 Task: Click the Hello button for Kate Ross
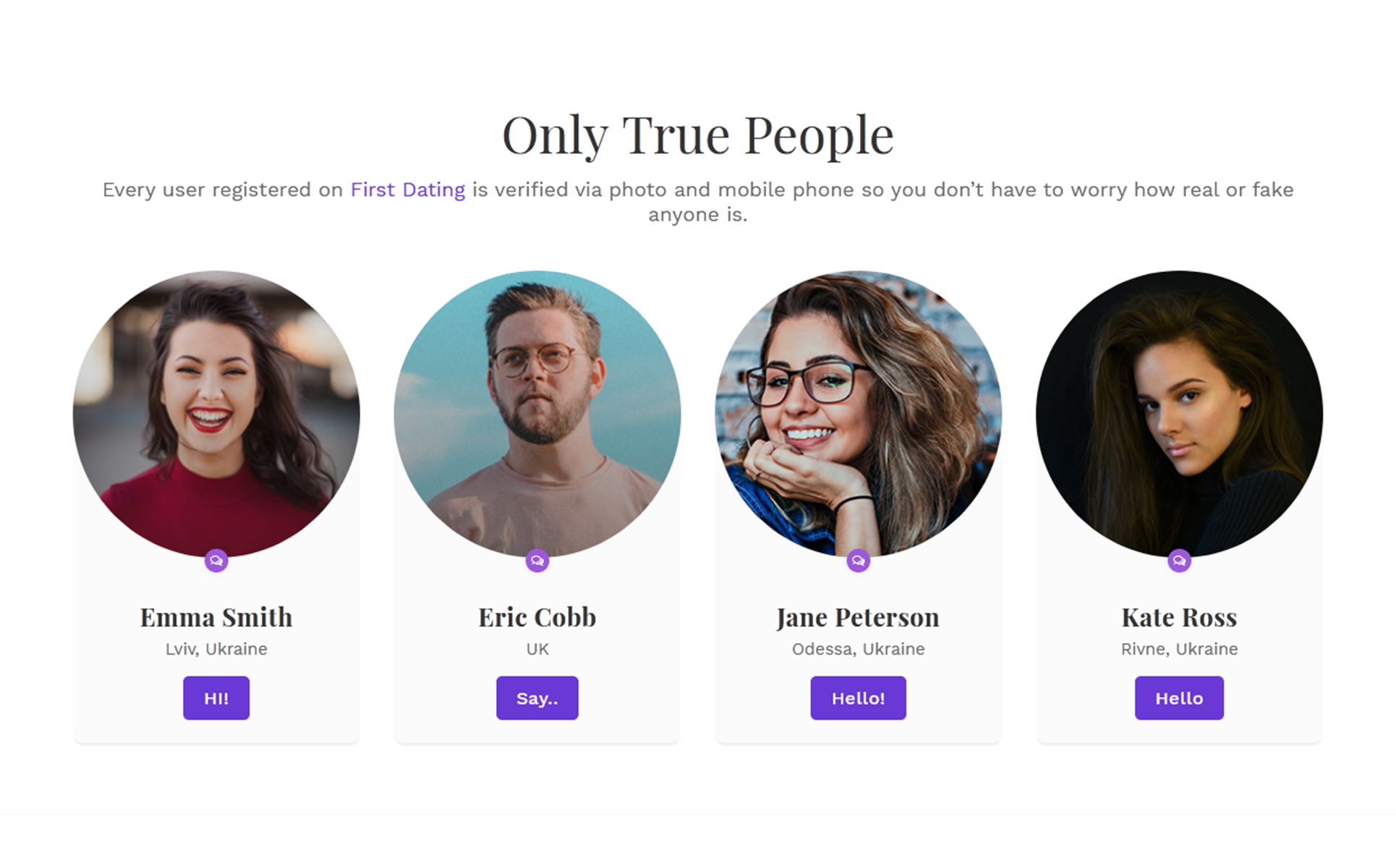click(1180, 698)
